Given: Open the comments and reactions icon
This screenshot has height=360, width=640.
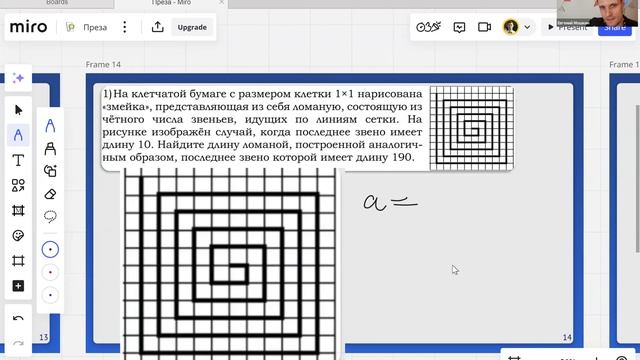Looking at the screenshot, I should pos(459,27).
